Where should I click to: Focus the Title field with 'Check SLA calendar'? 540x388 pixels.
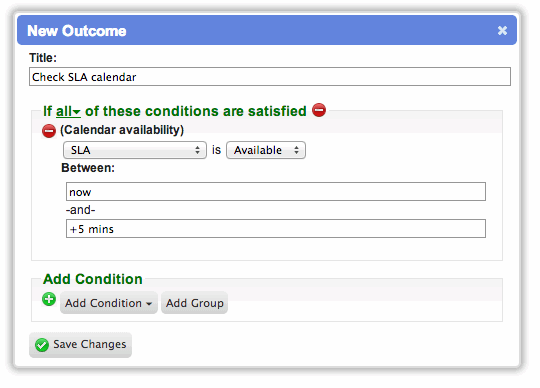point(270,76)
